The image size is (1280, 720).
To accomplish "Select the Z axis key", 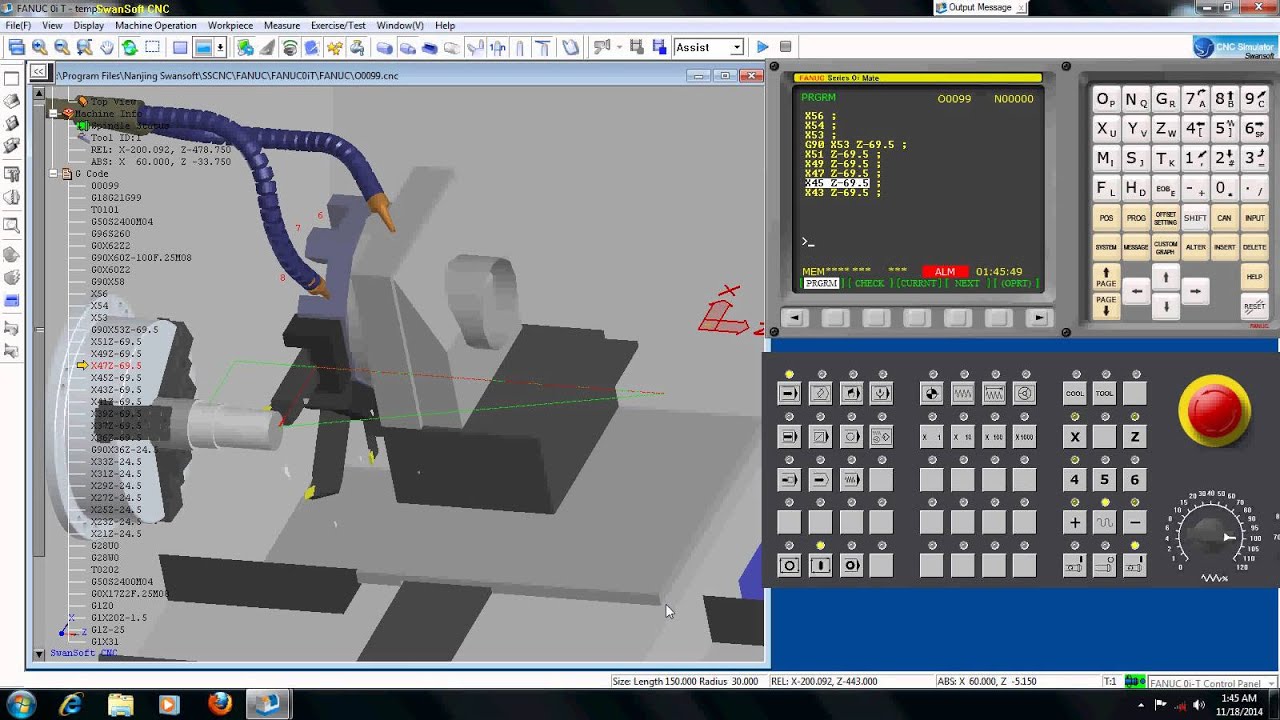I will (x=1135, y=437).
